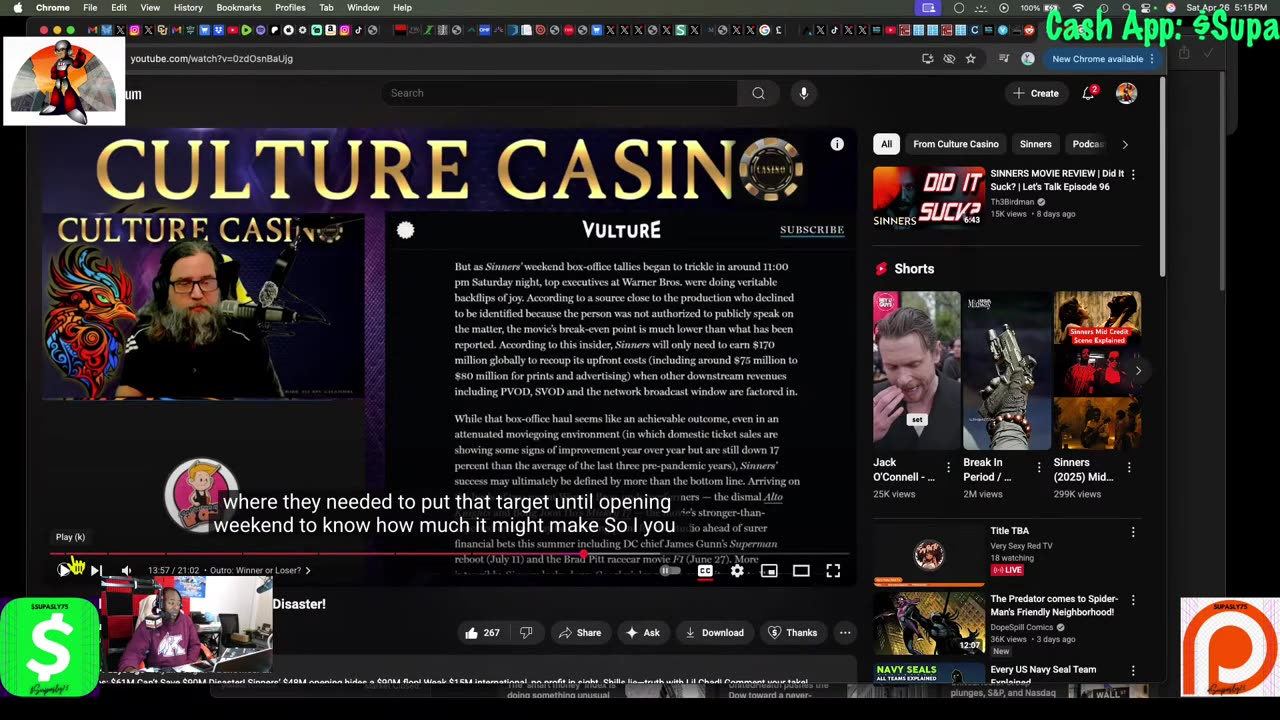Click 'New Chrome available' update button
1280x720 pixels.
click(x=1102, y=59)
